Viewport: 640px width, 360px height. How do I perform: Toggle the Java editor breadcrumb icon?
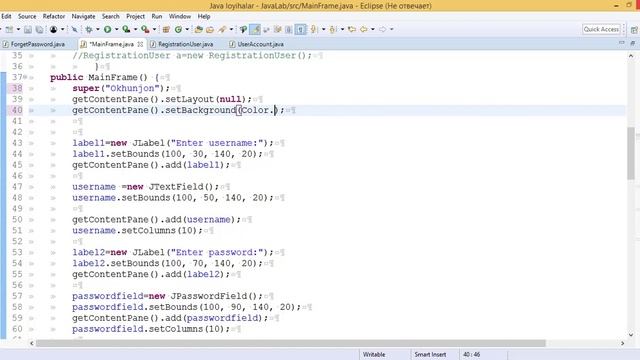(244, 29)
